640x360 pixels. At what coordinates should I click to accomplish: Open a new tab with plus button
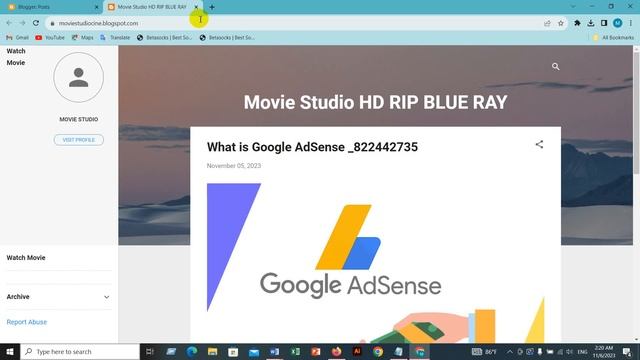212,7
